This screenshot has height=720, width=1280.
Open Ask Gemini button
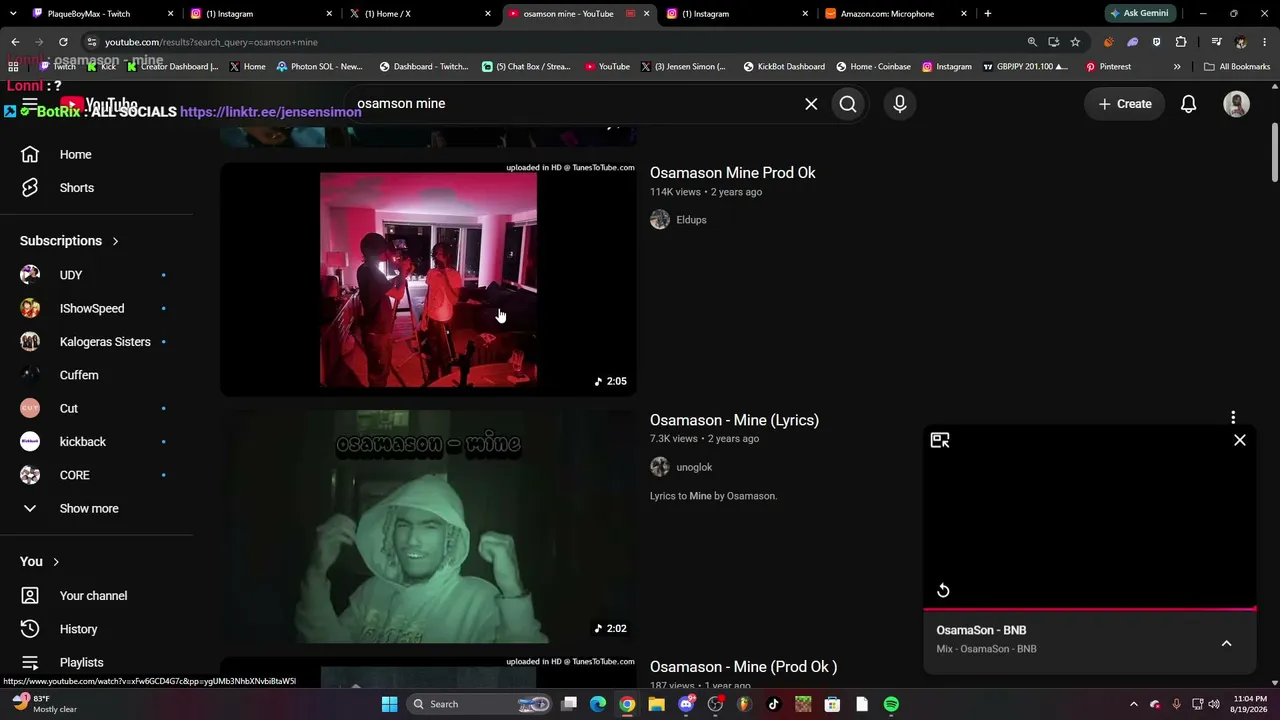click(x=1139, y=14)
